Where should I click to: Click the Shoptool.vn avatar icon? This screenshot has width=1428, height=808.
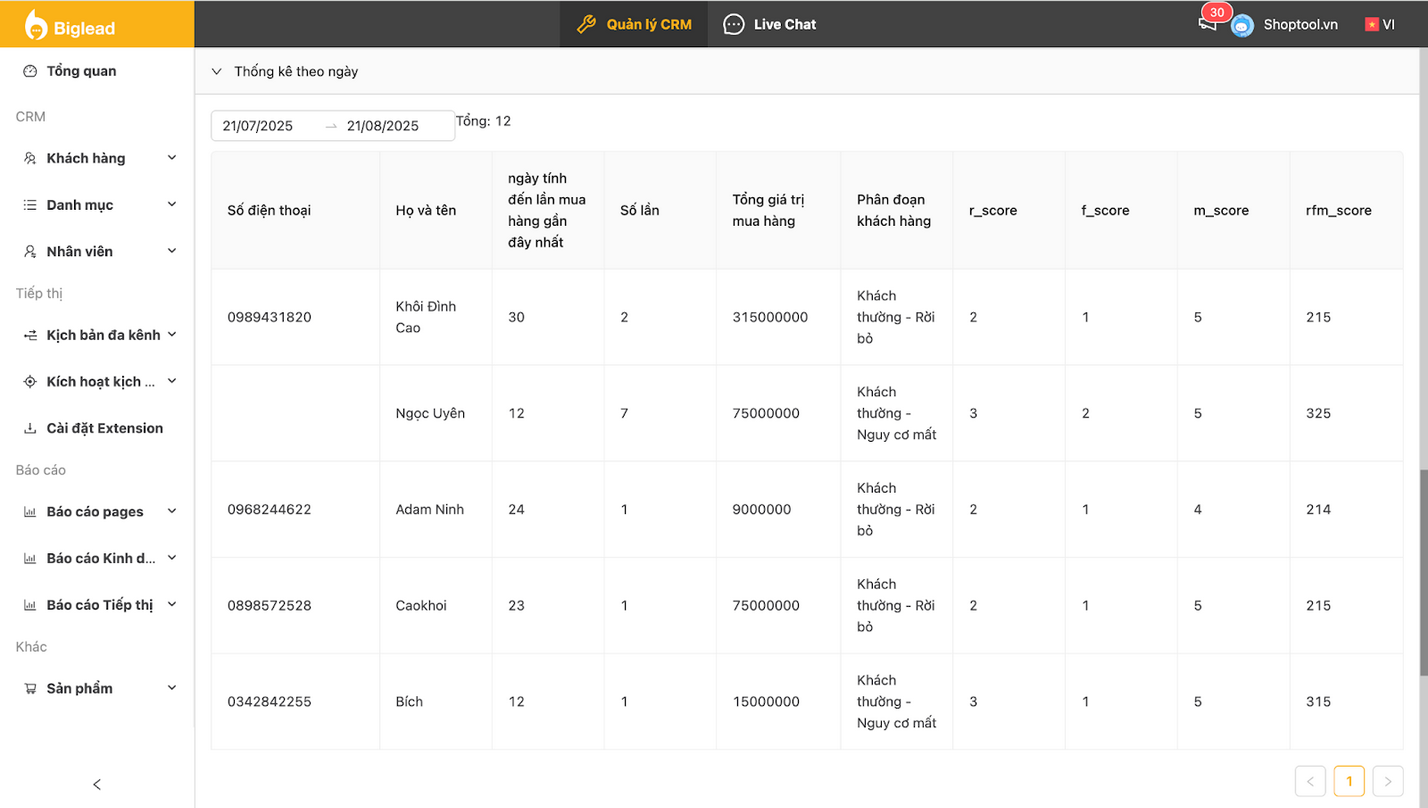[1242, 25]
